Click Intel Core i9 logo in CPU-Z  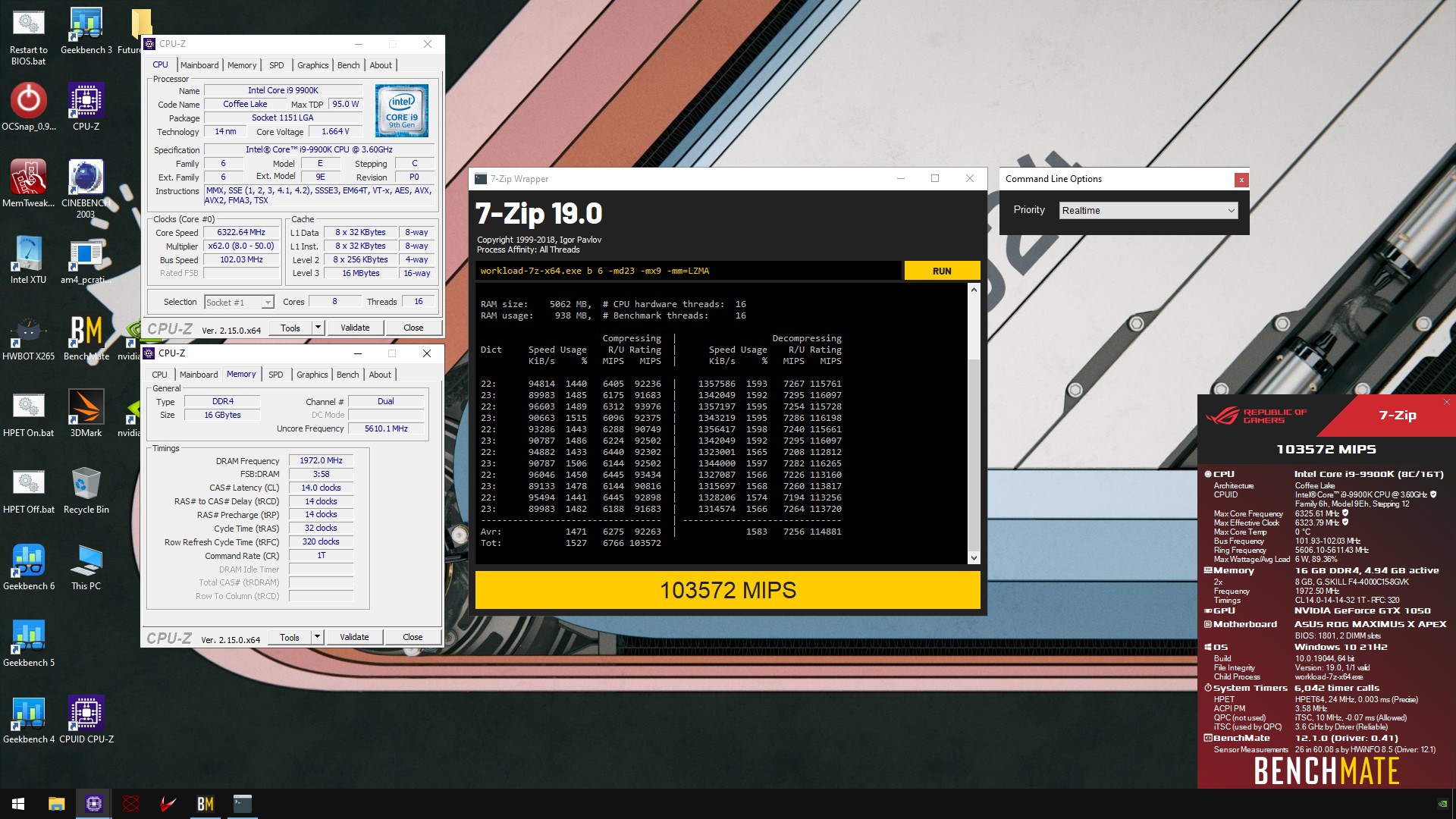pyautogui.click(x=402, y=111)
